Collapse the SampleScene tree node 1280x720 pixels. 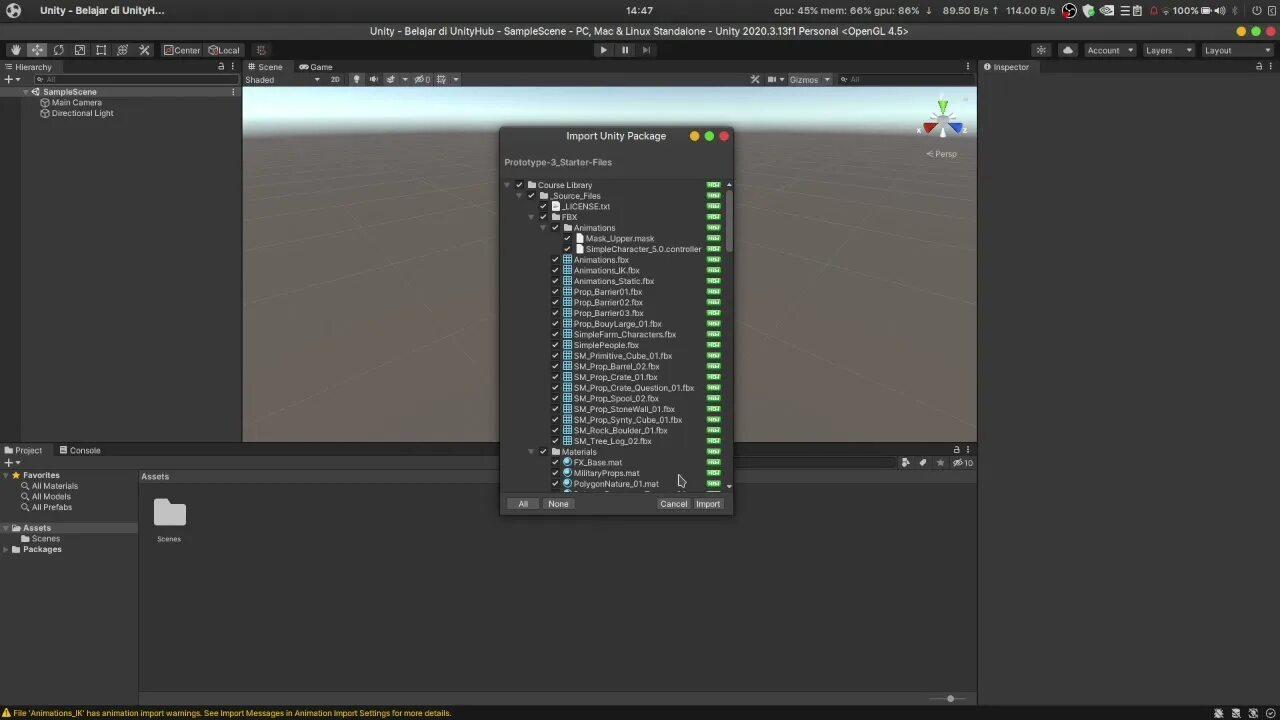26,92
